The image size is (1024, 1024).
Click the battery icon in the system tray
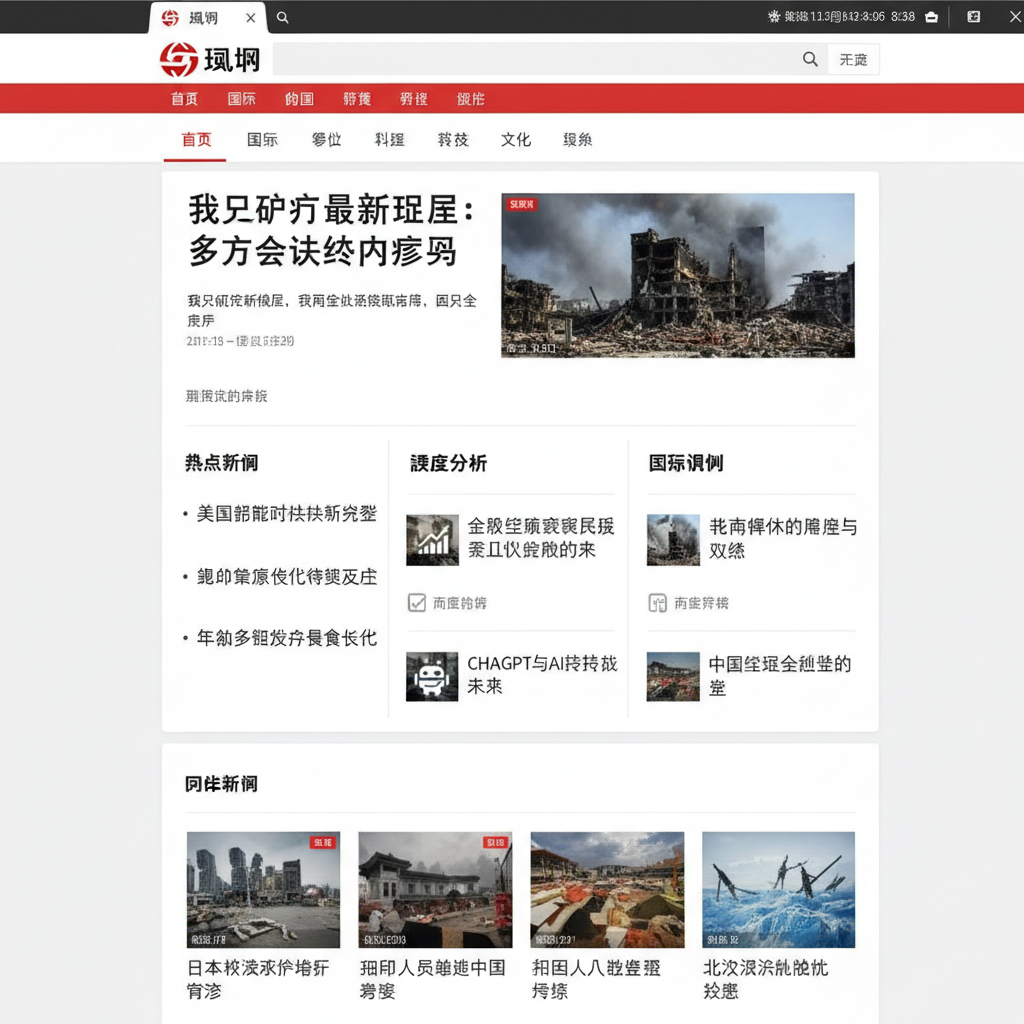(x=934, y=17)
